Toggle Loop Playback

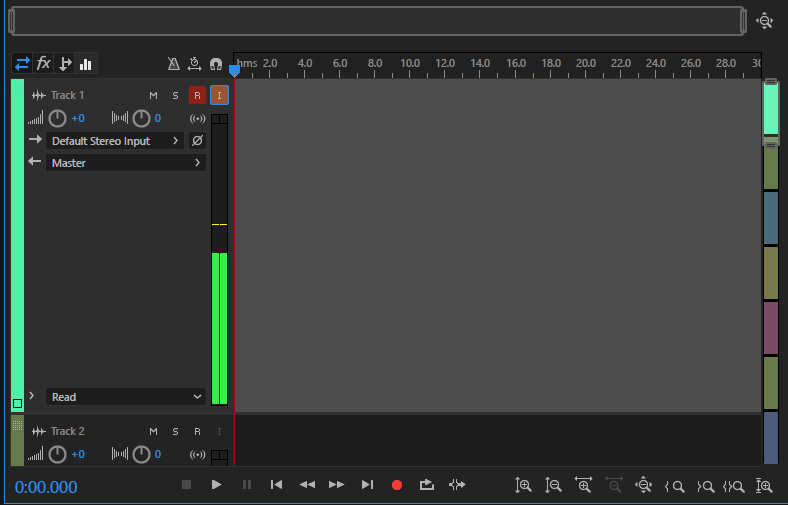point(427,485)
